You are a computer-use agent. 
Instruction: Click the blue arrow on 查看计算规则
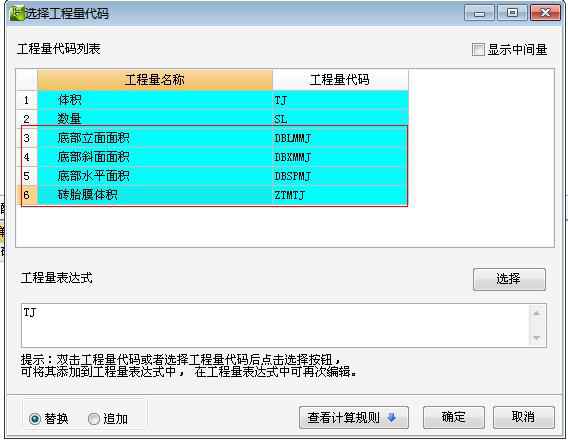click(392, 418)
